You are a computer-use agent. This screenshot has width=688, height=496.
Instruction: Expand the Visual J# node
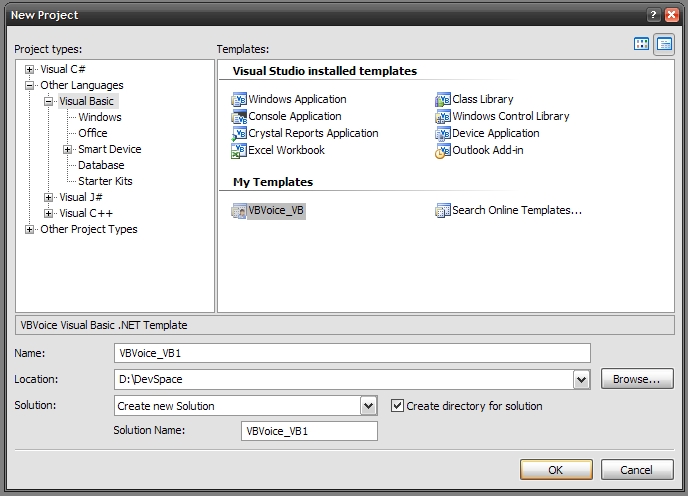click(x=49, y=198)
